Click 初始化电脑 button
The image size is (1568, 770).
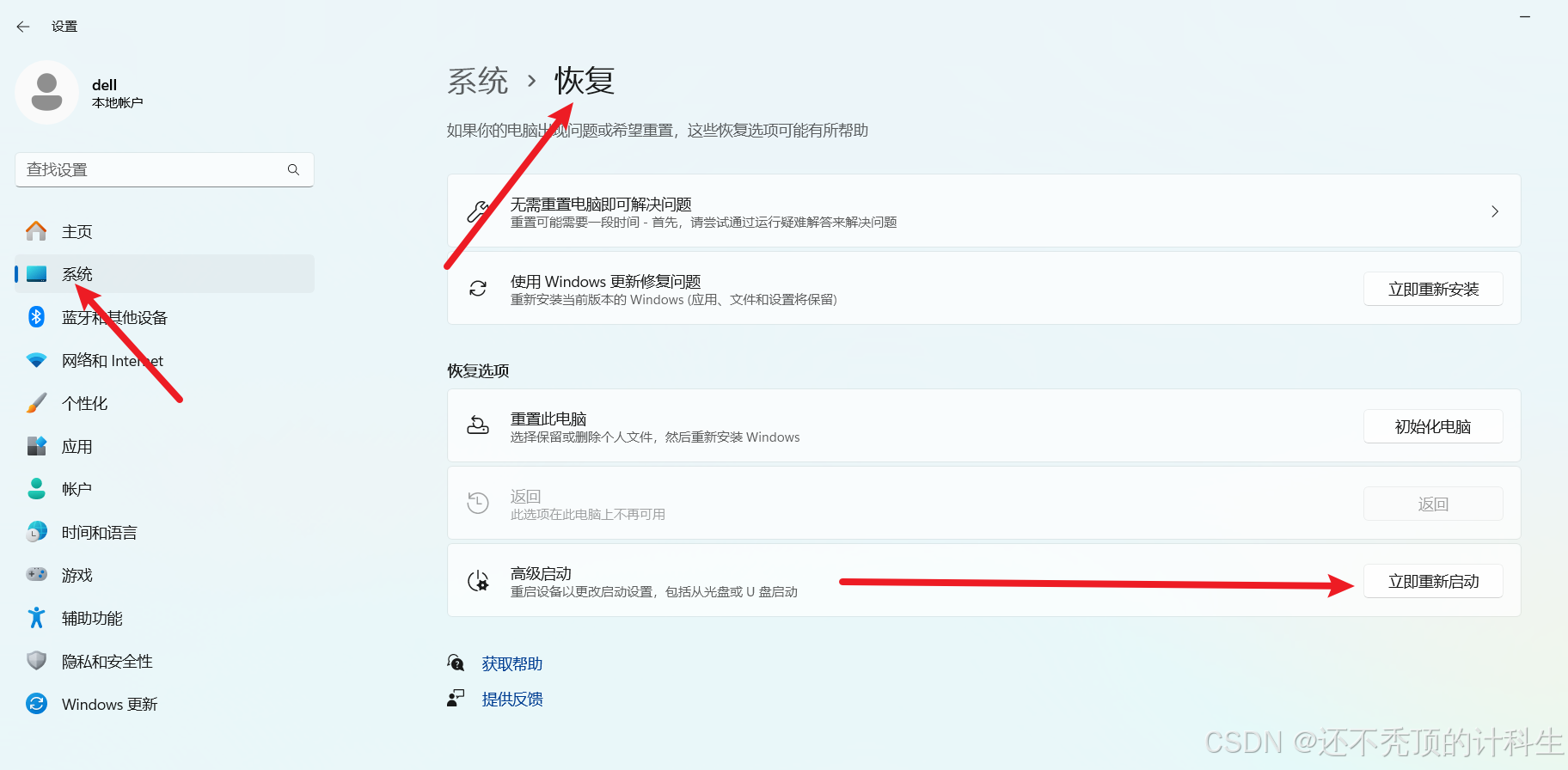pyautogui.click(x=1433, y=426)
